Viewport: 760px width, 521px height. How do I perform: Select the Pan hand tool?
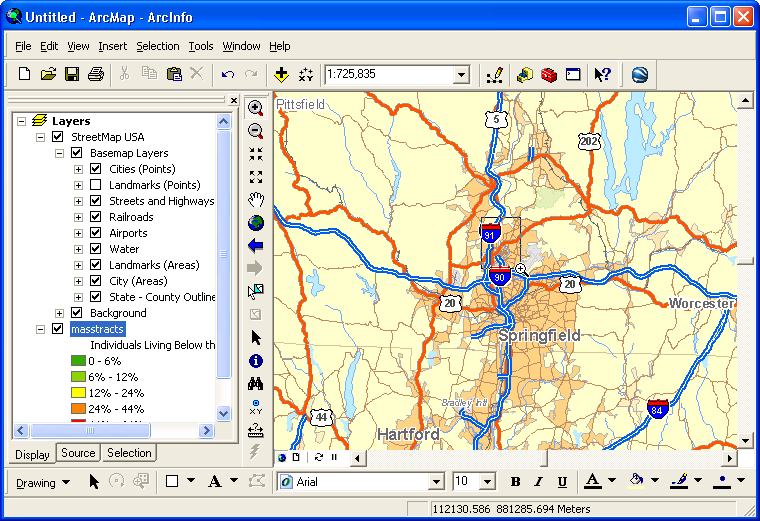256,199
